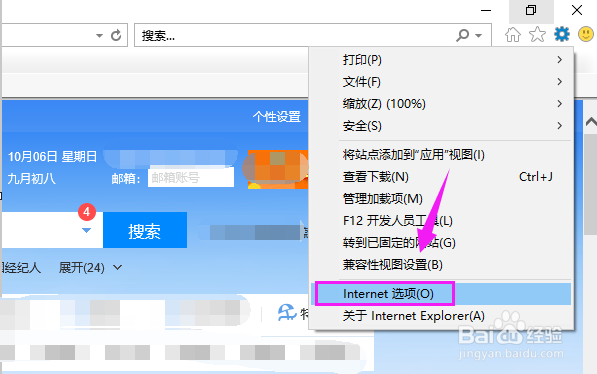Expand address bar history dropdown arrow
The width and height of the screenshot is (597, 374).
[99, 36]
